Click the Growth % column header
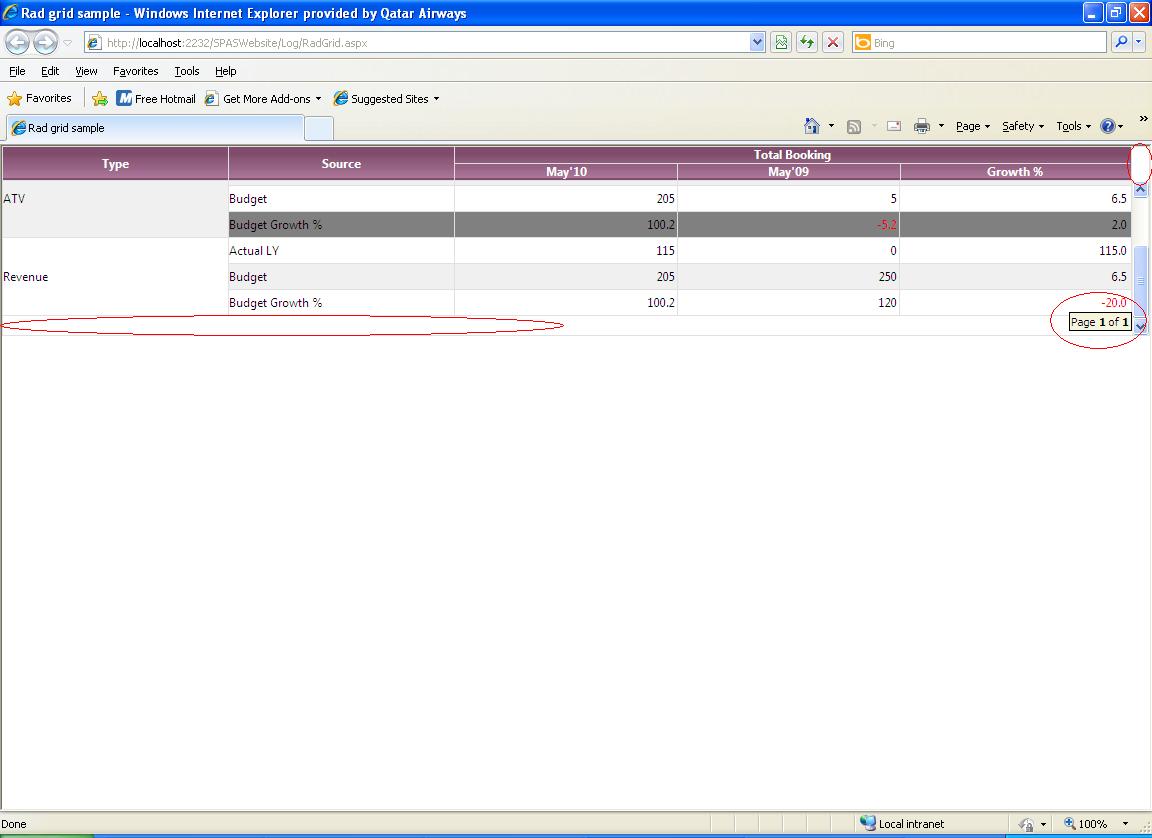The width and height of the screenshot is (1152, 838). point(1015,172)
